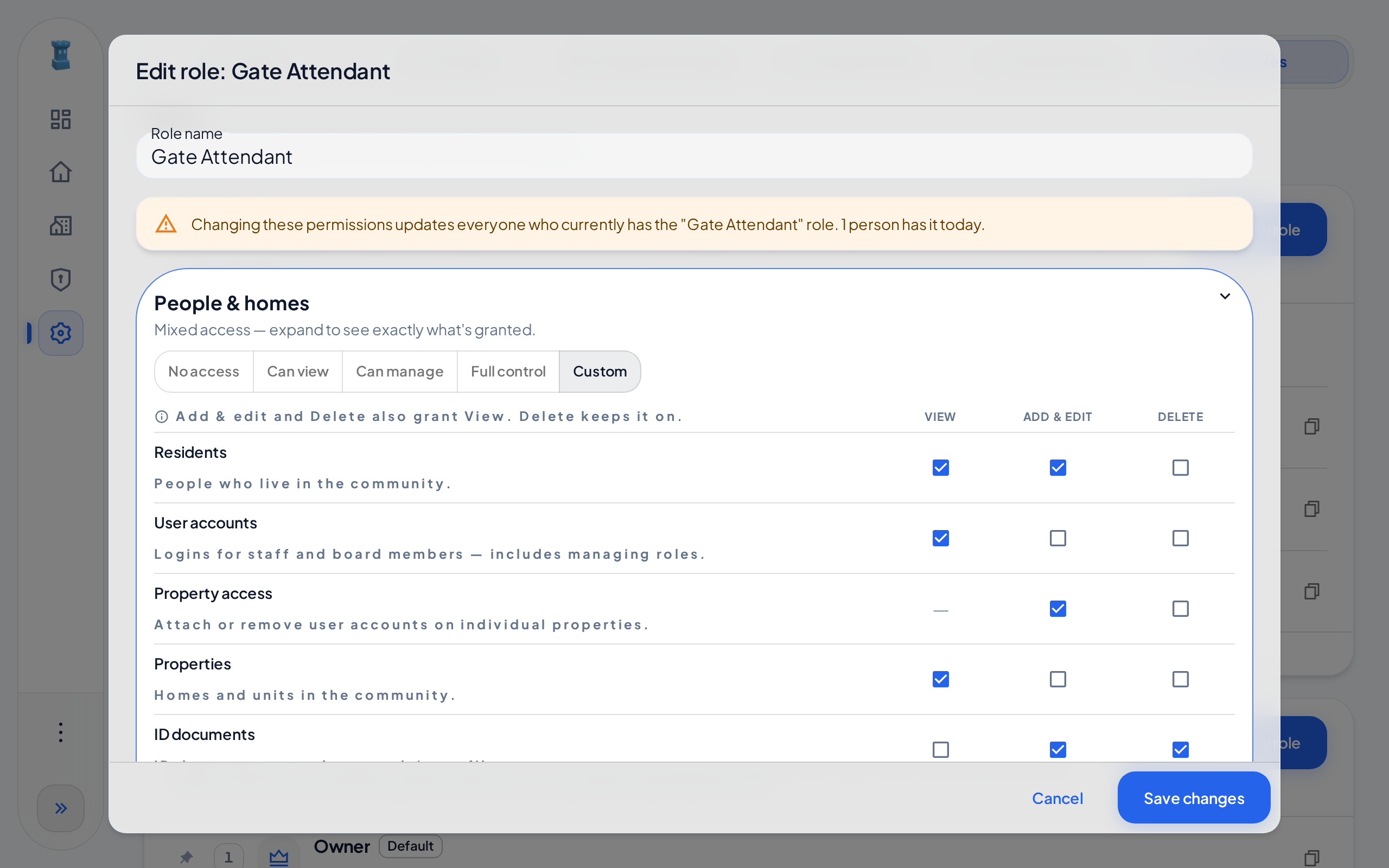This screenshot has height=868, width=1389.
Task: Select the Custom preset
Action: pos(601,372)
